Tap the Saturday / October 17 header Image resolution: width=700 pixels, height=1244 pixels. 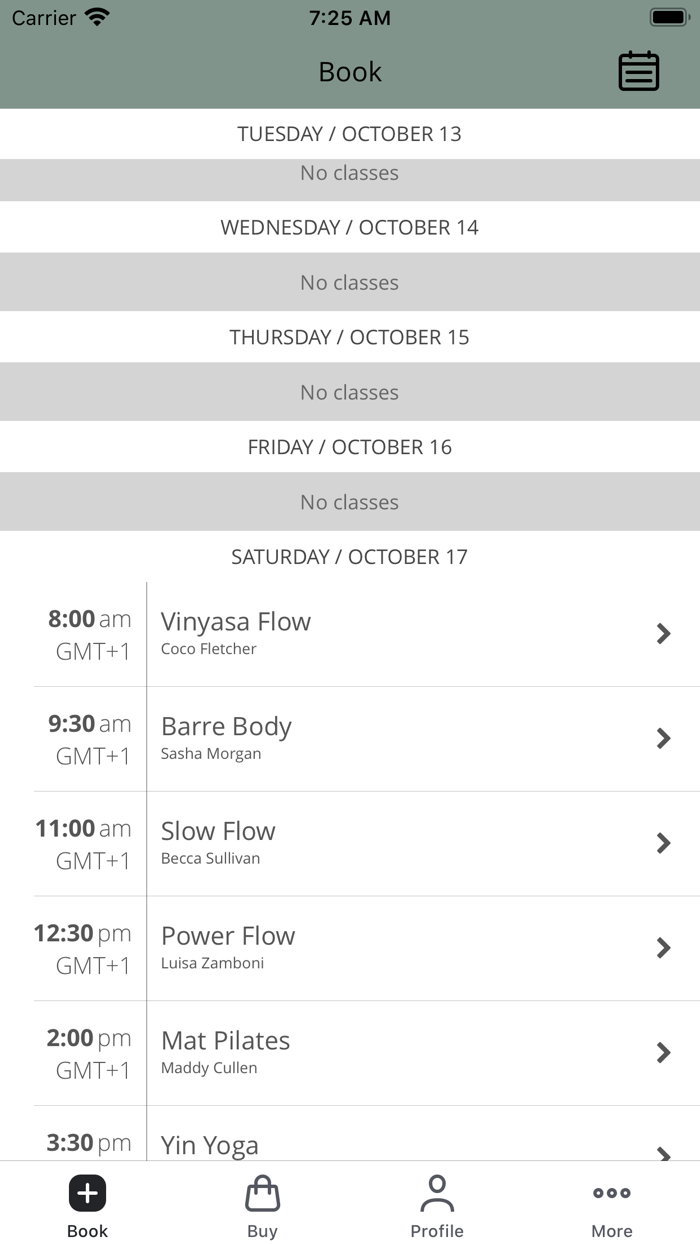350,557
